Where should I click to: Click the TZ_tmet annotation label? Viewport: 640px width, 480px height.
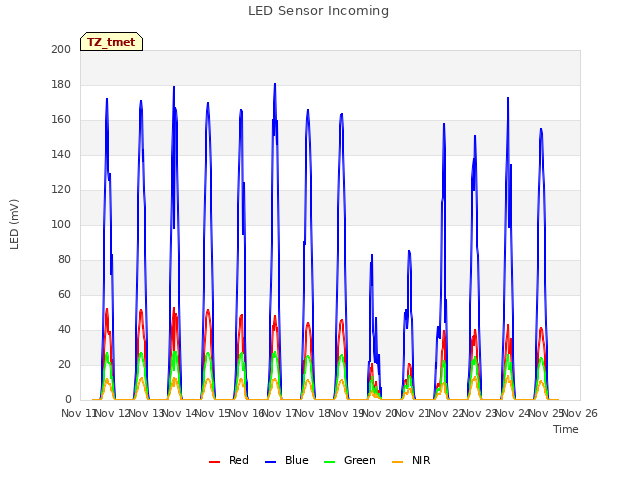pyautogui.click(x=111, y=42)
